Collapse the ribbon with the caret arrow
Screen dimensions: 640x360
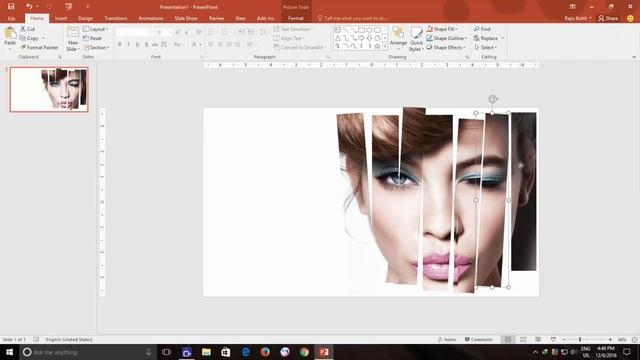click(x=634, y=57)
